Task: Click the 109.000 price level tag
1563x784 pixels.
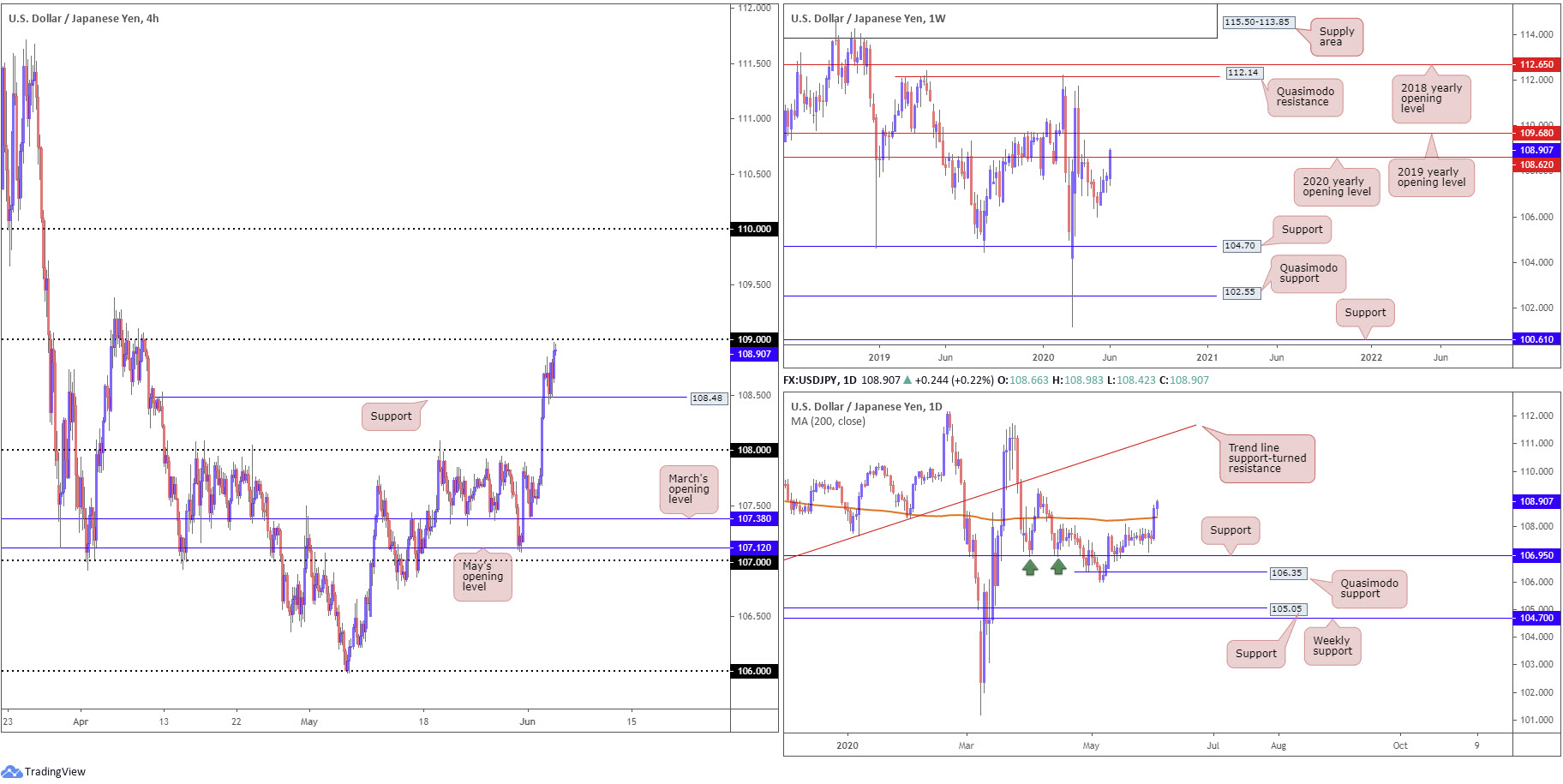Action: coord(754,339)
